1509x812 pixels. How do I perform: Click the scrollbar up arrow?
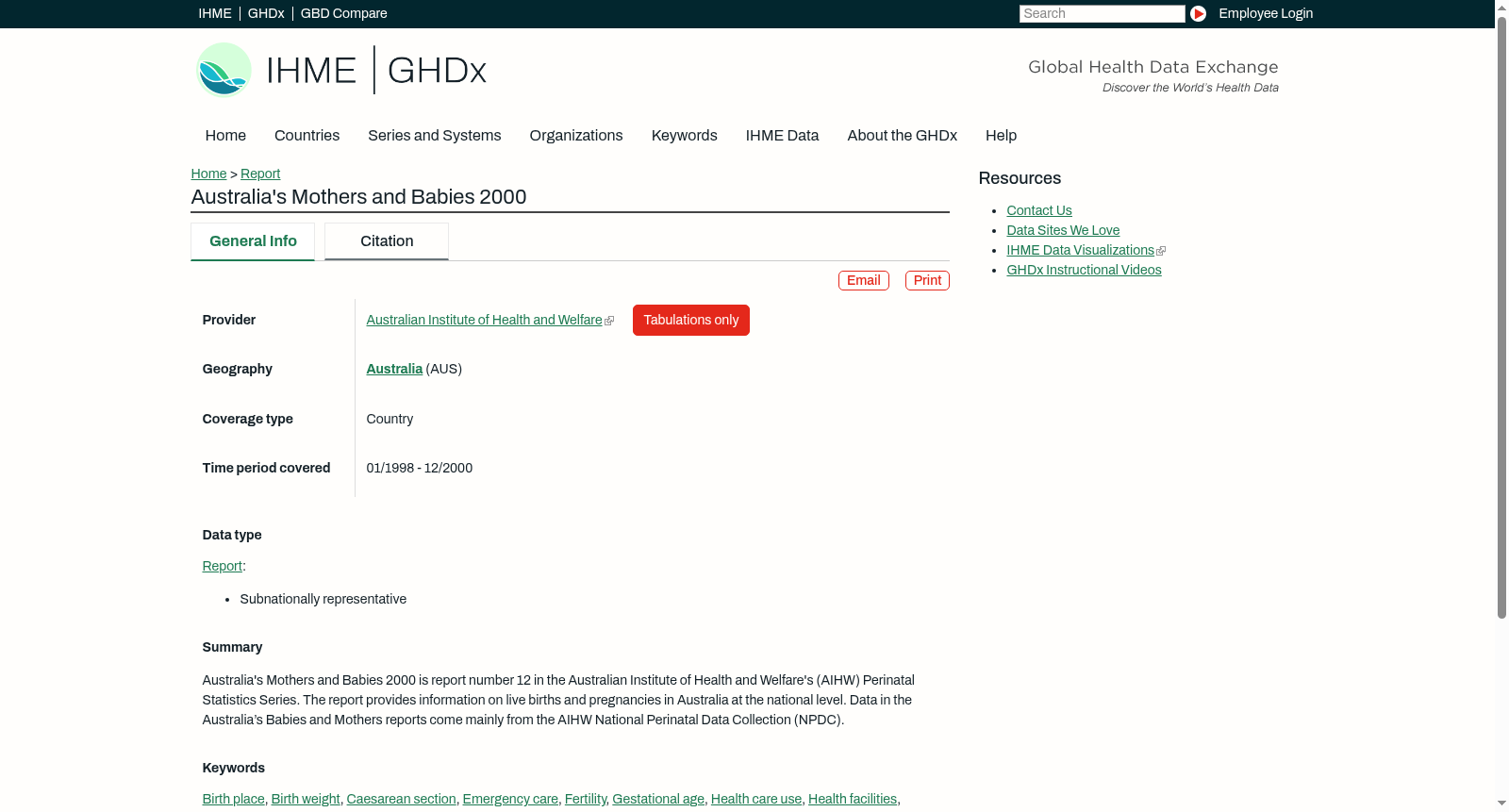pos(1501,7)
